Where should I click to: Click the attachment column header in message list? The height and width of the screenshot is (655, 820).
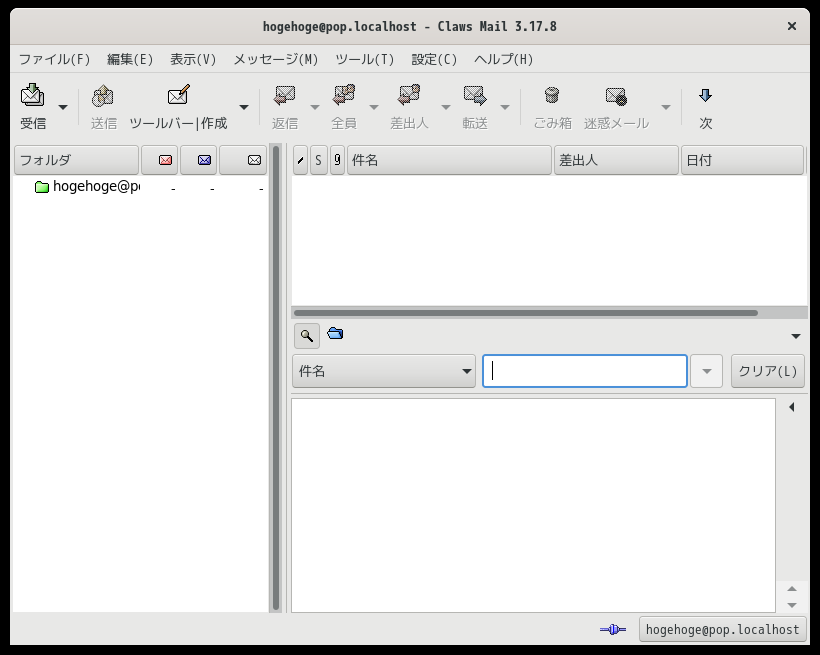coord(337,160)
